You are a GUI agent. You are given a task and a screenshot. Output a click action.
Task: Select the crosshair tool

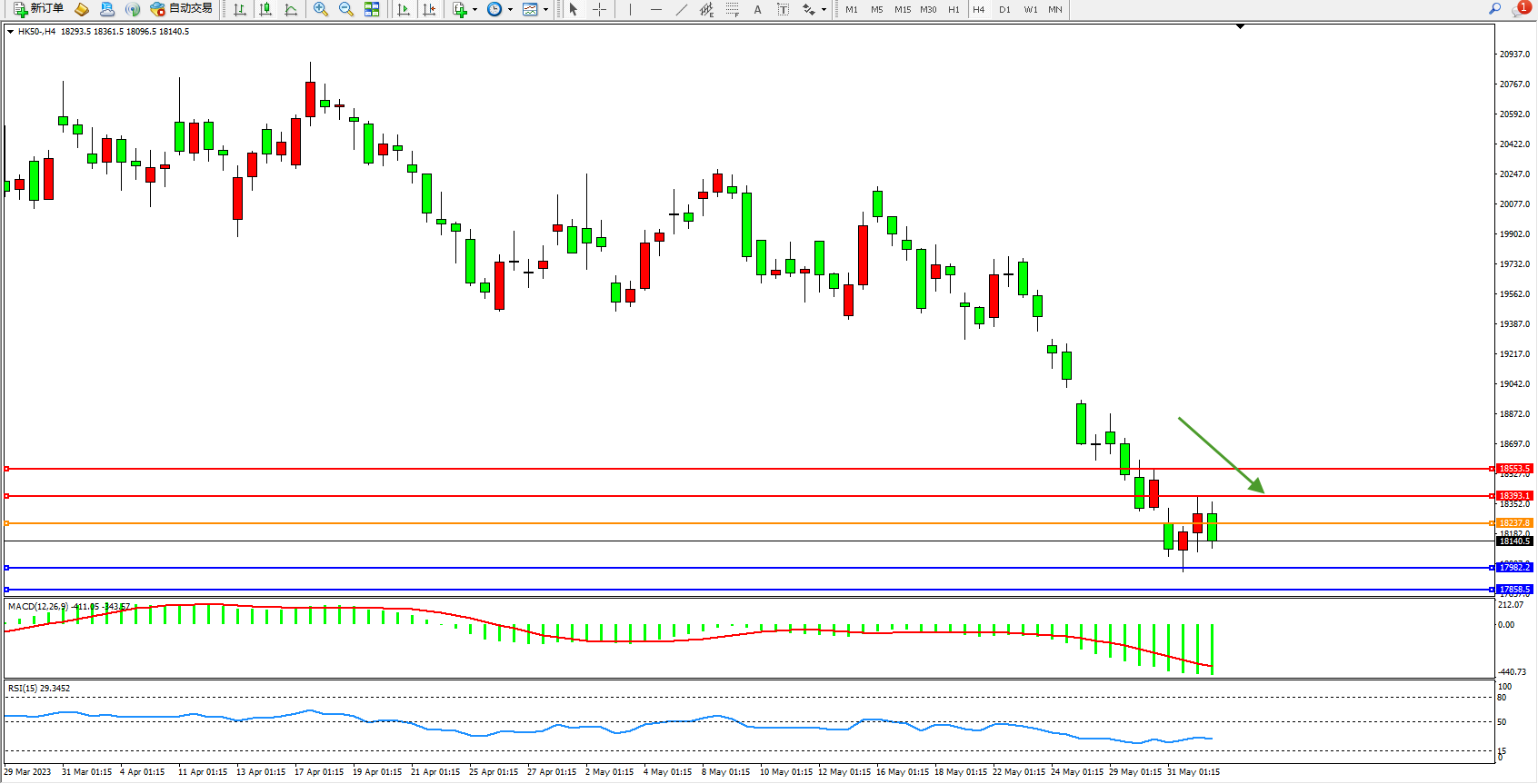(x=600, y=9)
